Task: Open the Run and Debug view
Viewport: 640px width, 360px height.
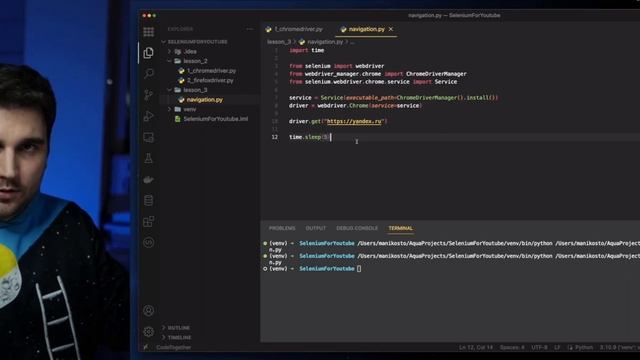Action: pyautogui.click(x=149, y=116)
